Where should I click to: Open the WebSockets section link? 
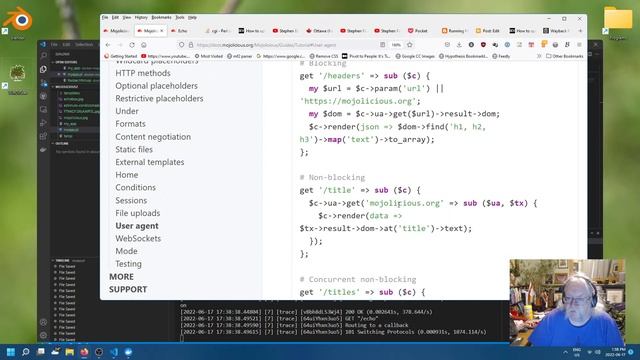pyautogui.click(x=138, y=238)
